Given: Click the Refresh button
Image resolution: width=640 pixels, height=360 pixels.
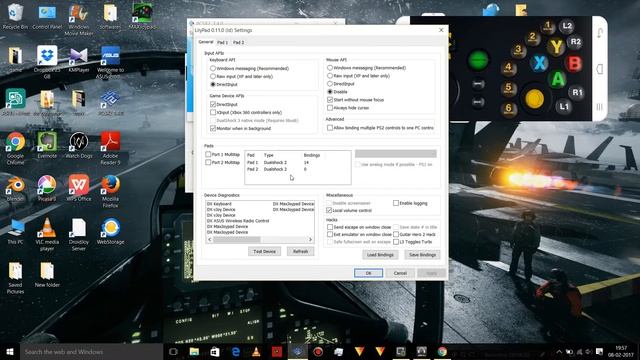Looking at the screenshot, I should point(300,251).
